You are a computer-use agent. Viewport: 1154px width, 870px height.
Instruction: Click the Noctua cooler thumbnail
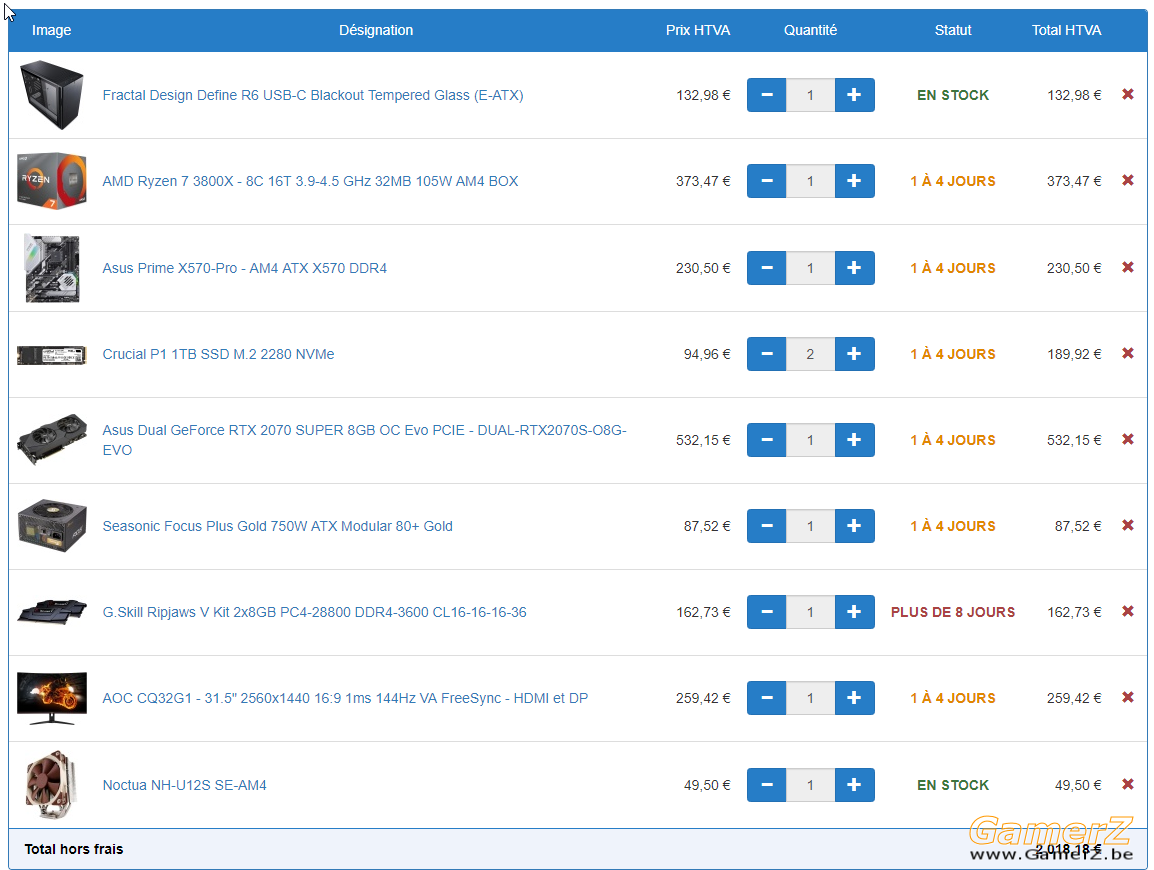pyautogui.click(x=52, y=785)
